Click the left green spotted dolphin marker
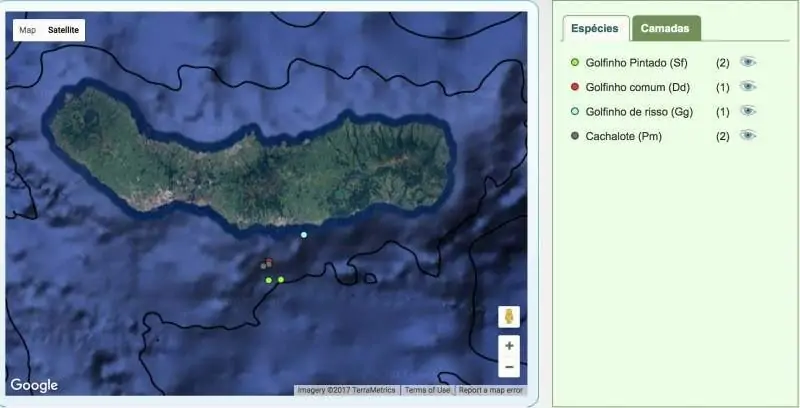800x408 pixels. click(x=269, y=280)
